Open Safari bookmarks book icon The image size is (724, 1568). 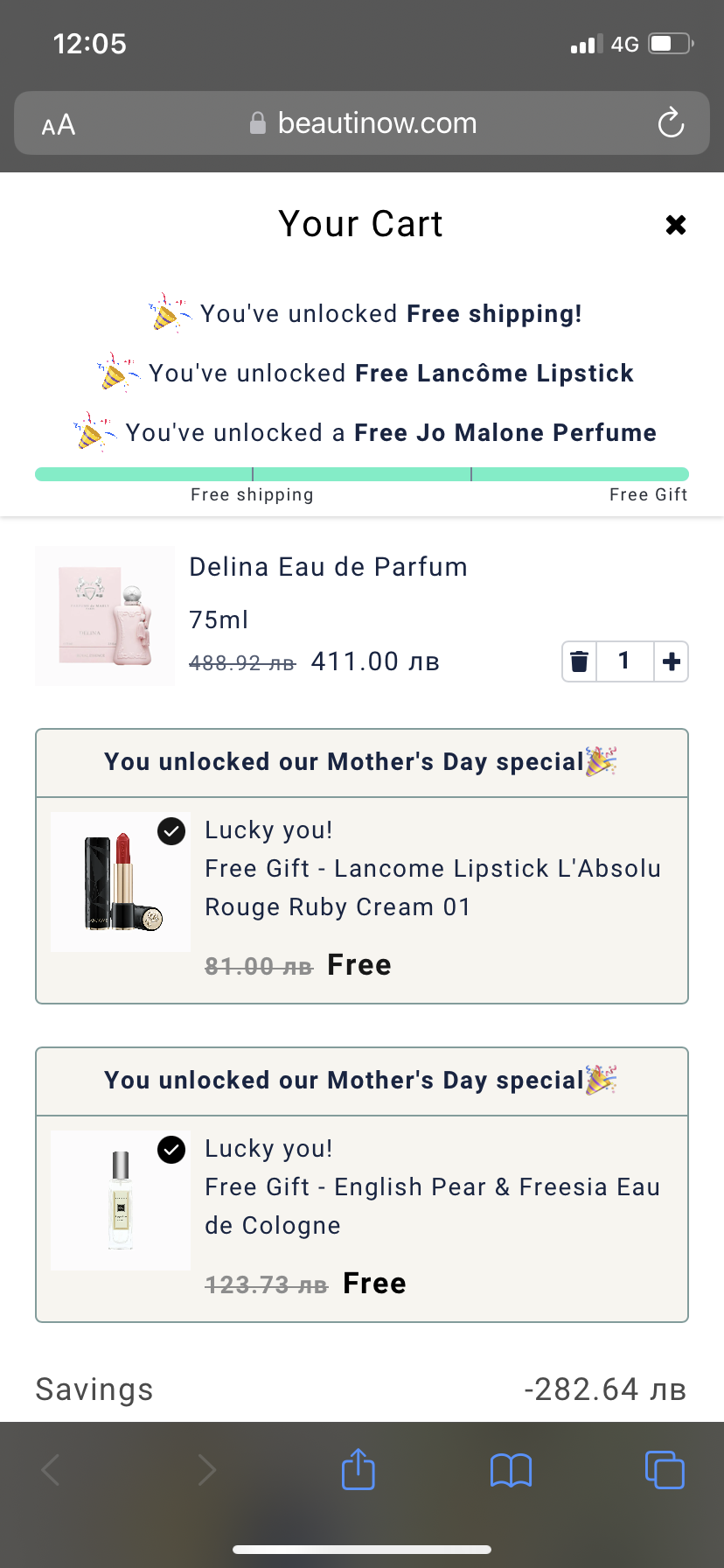pyautogui.click(x=512, y=1470)
